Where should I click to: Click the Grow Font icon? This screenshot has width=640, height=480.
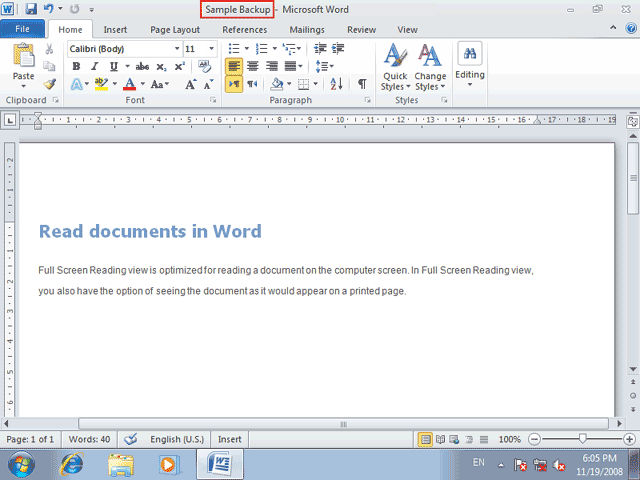(190, 84)
